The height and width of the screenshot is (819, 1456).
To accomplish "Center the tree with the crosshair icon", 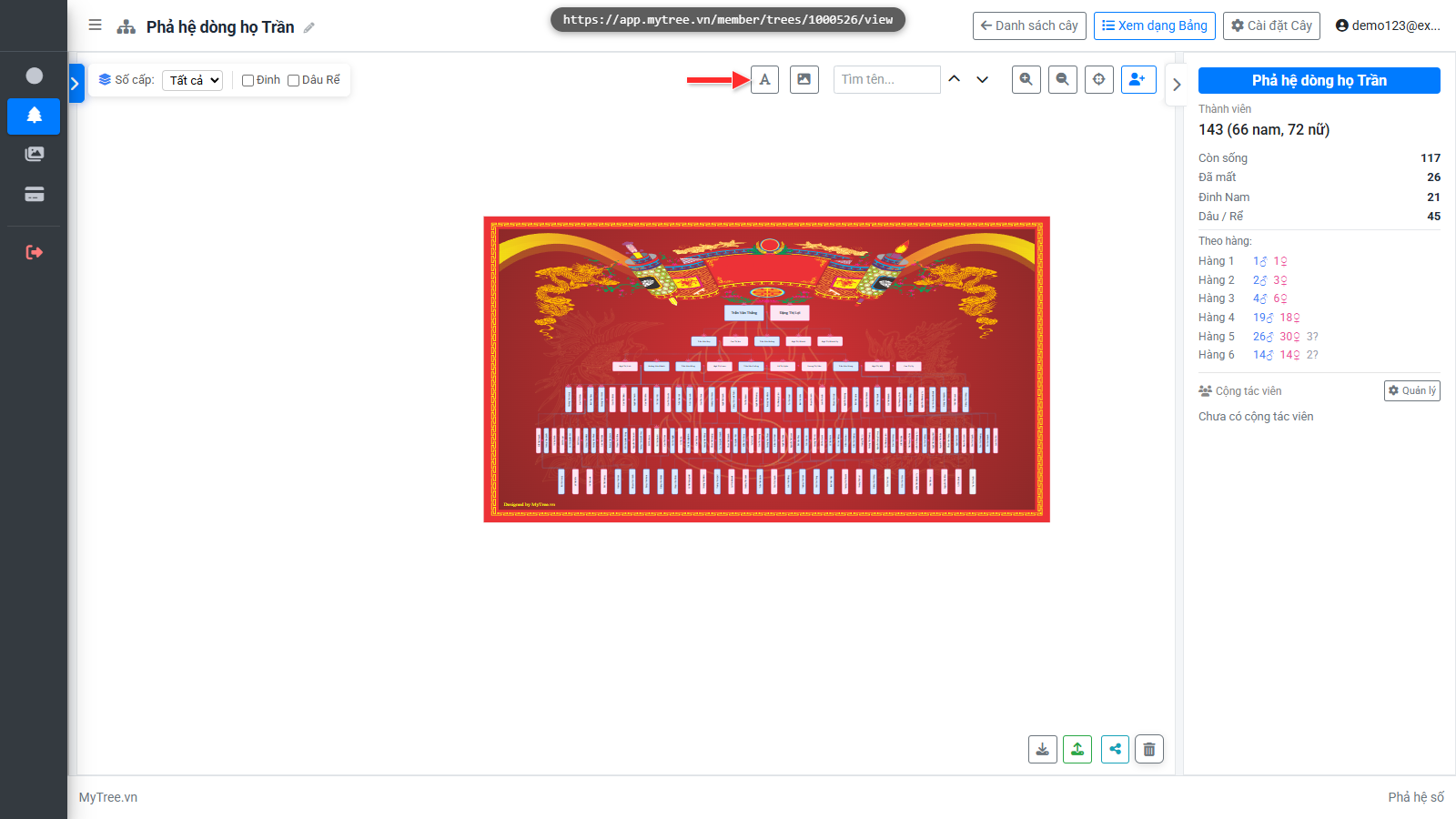I will pyautogui.click(x=1099, y=79).
